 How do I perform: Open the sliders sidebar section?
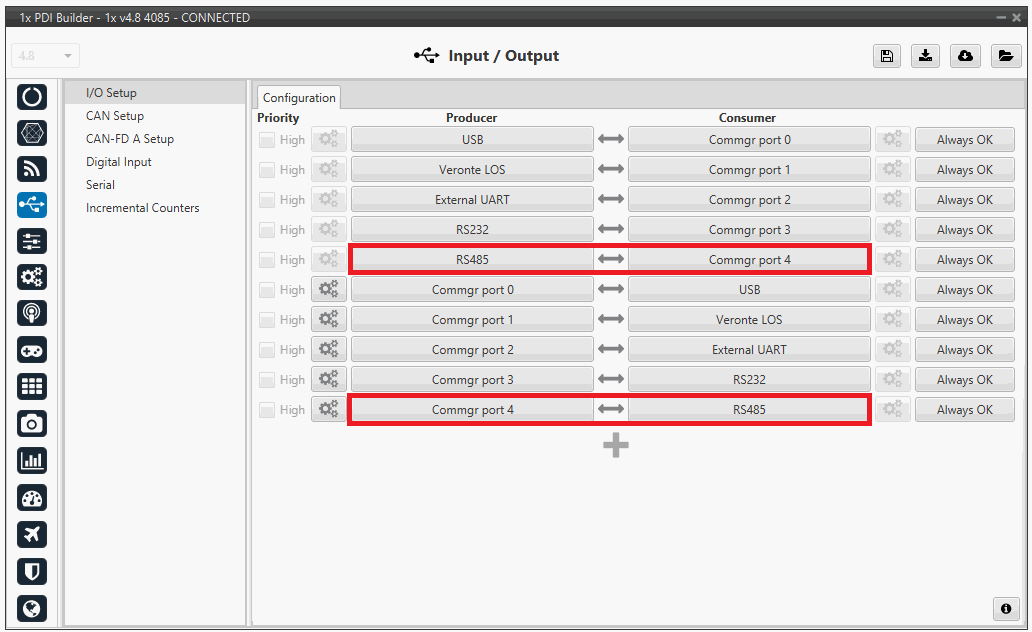coord(32,242)
